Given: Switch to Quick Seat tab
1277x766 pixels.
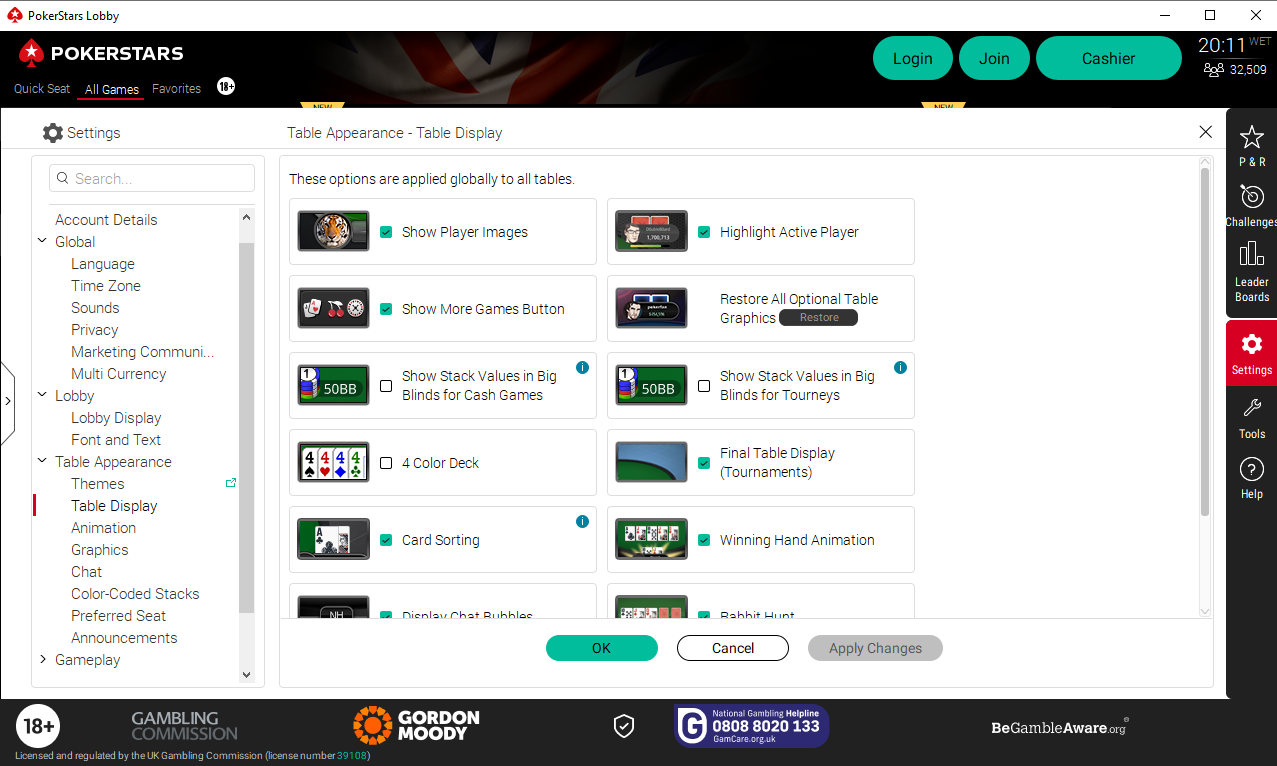Looking at the screenshot, I should tap(42, 88).
